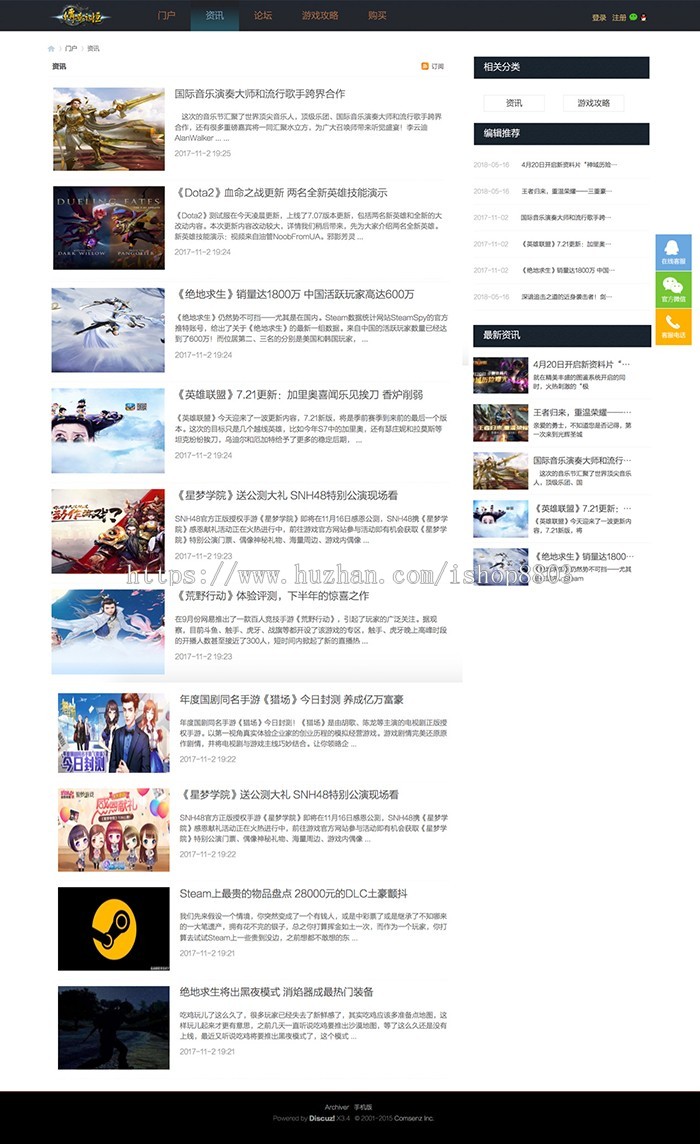Click the 客服电话 phone floating icon
This screenshot has height=1144, width=700.
673,326
